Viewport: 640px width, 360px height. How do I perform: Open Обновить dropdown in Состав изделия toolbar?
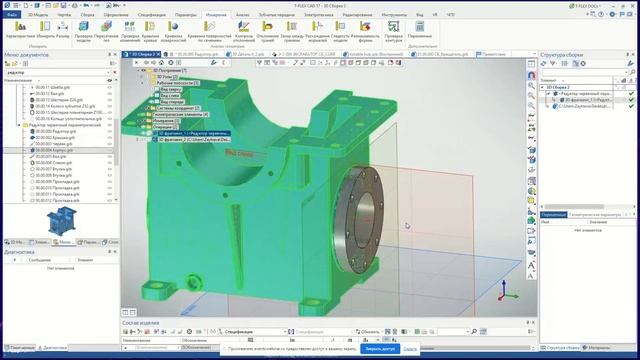pyautogui.click(x=382, y=331)
